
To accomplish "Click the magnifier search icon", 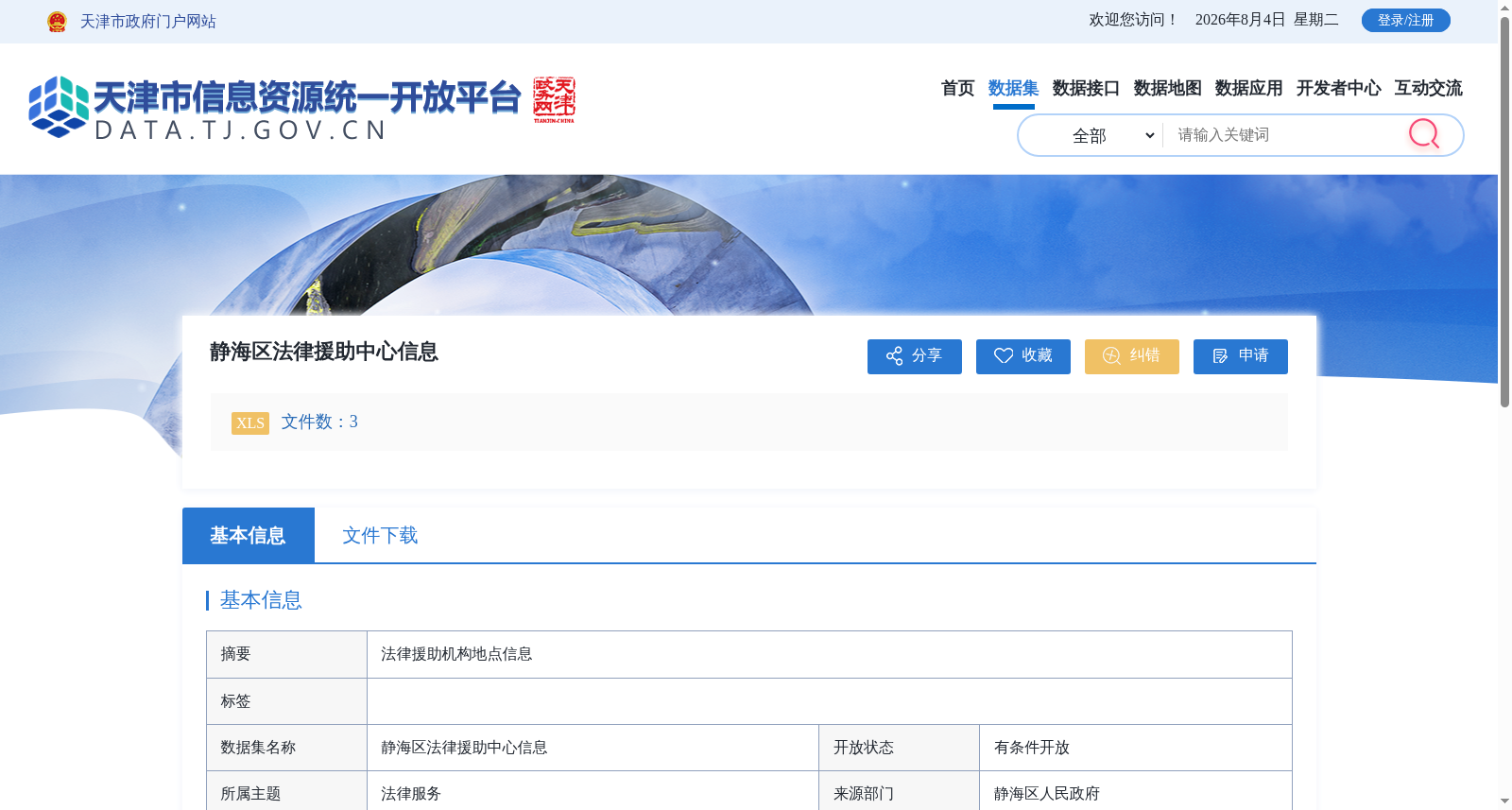I will (x=1423, y=134).
